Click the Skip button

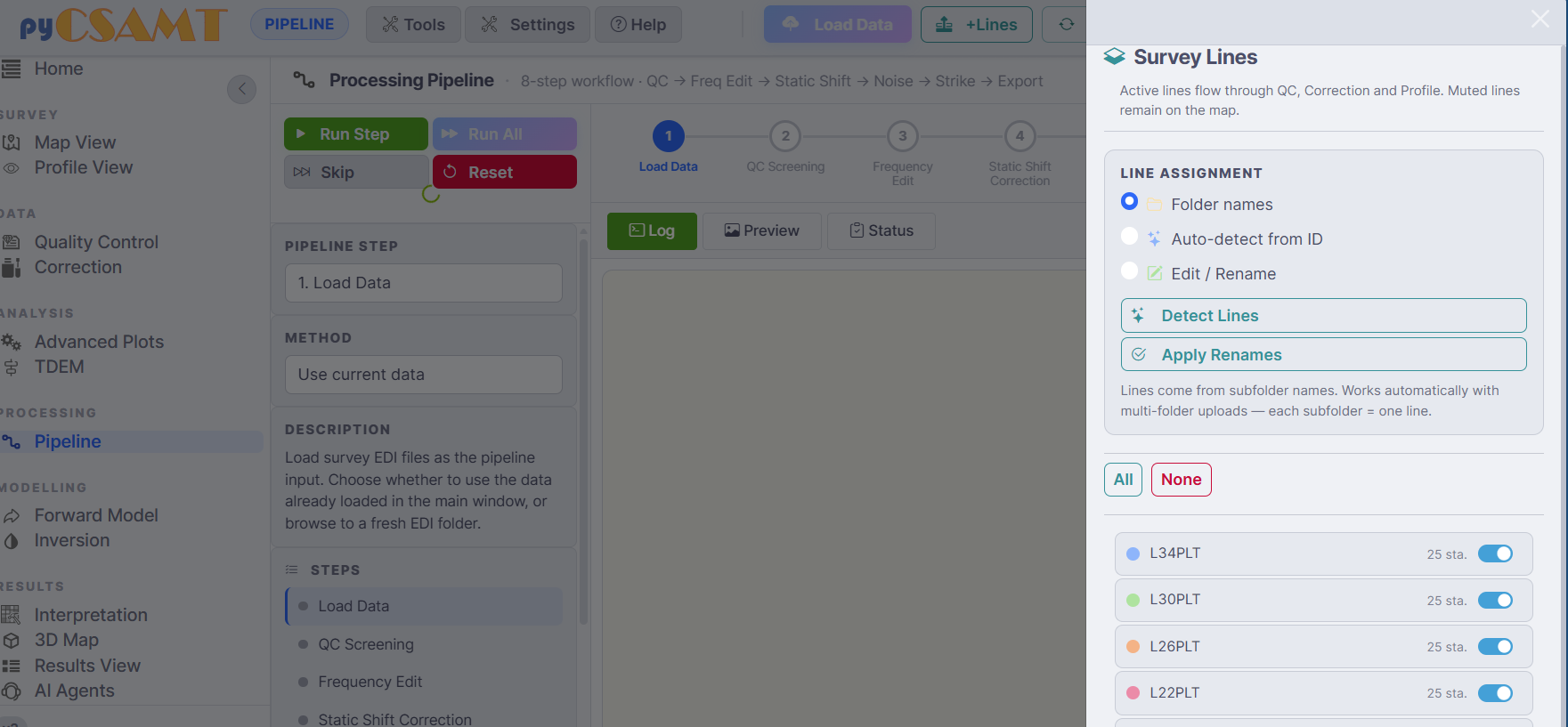[x=356, y=172]
